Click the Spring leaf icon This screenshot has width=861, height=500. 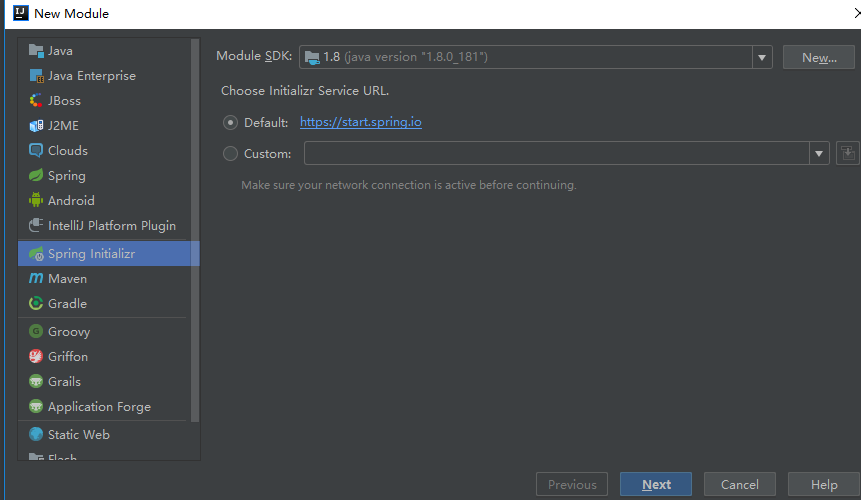coord(36,176)
